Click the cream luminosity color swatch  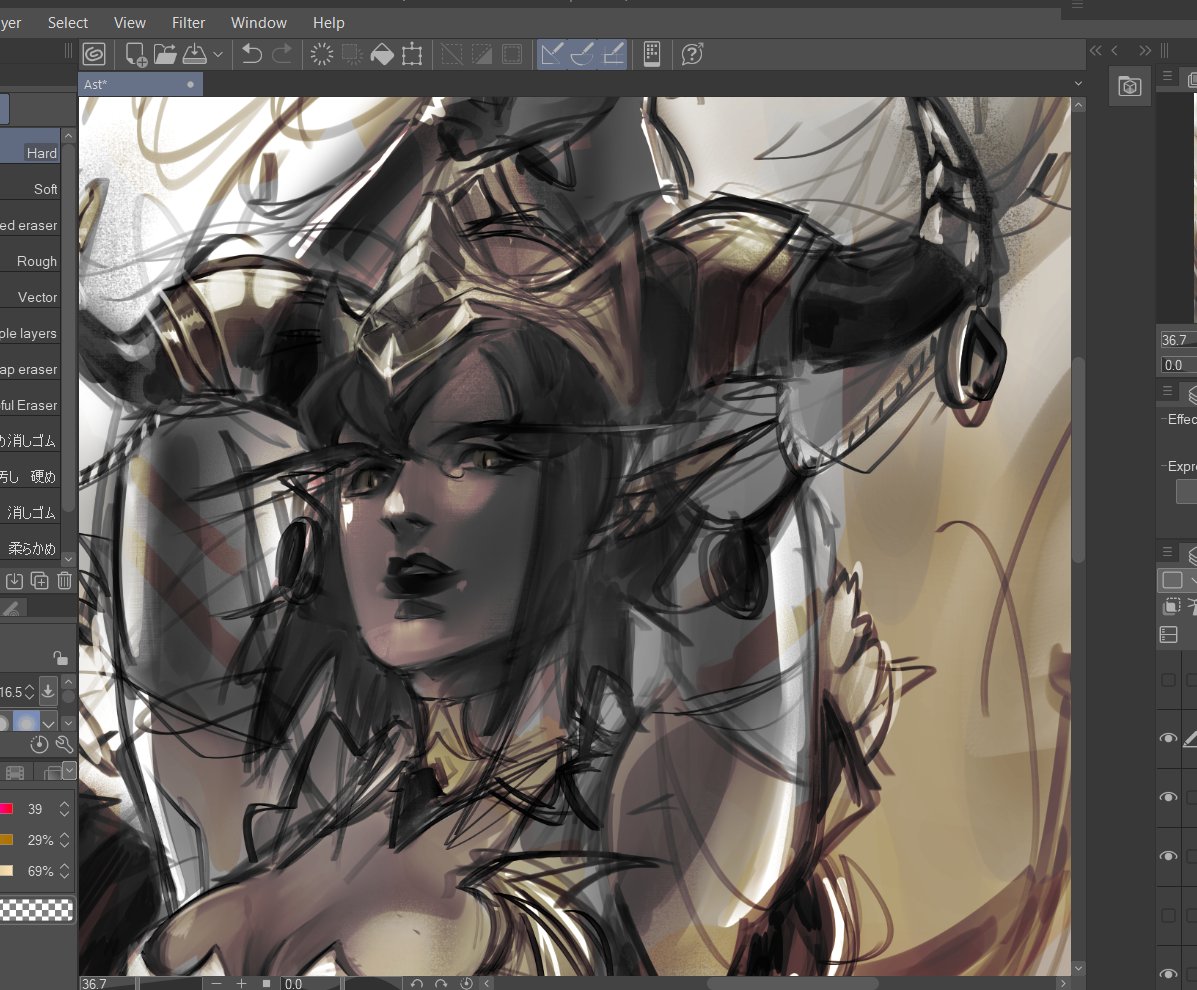[x=6, y=871]
